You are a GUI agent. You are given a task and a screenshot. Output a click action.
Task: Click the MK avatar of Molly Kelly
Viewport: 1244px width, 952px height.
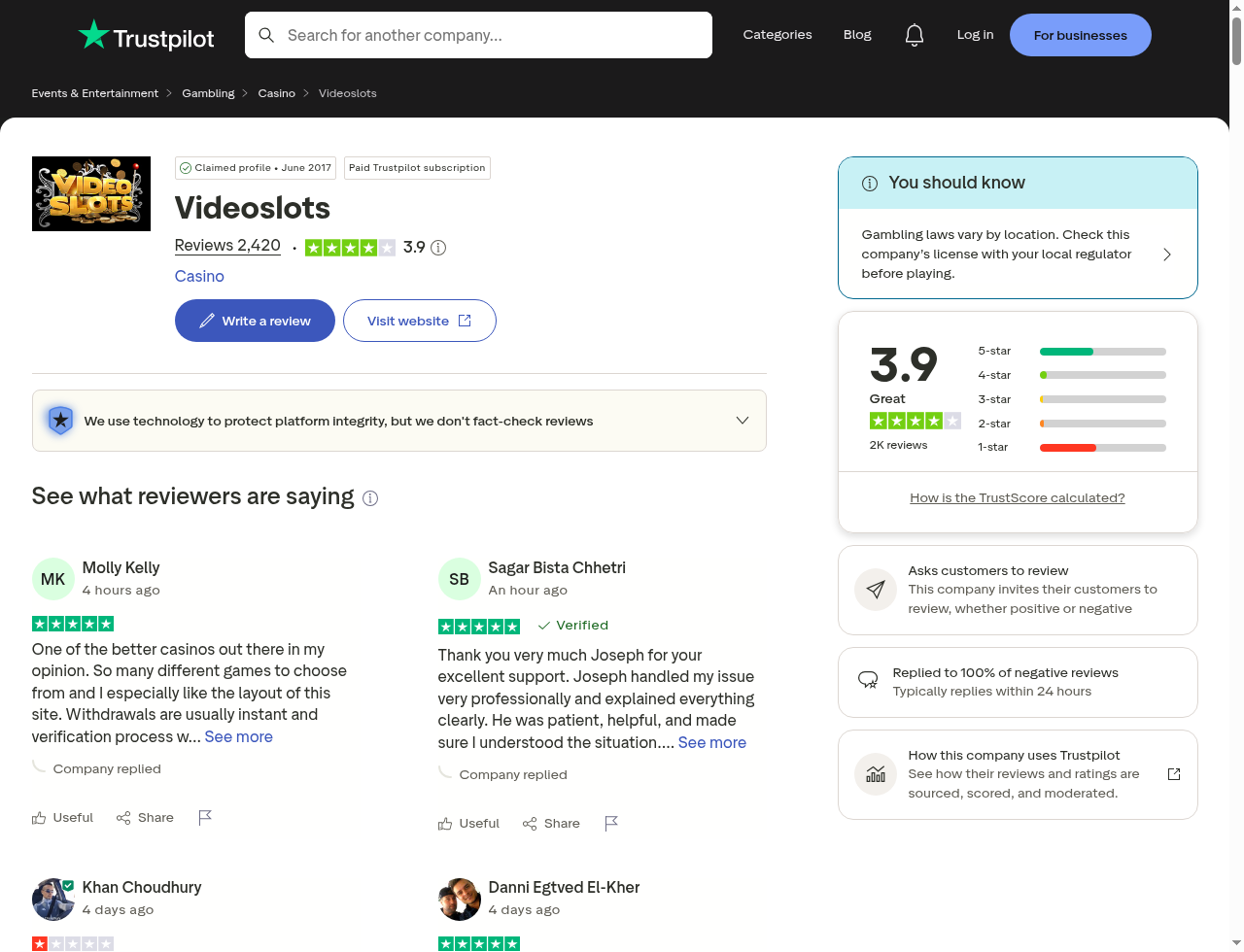(x=53, y=579)
